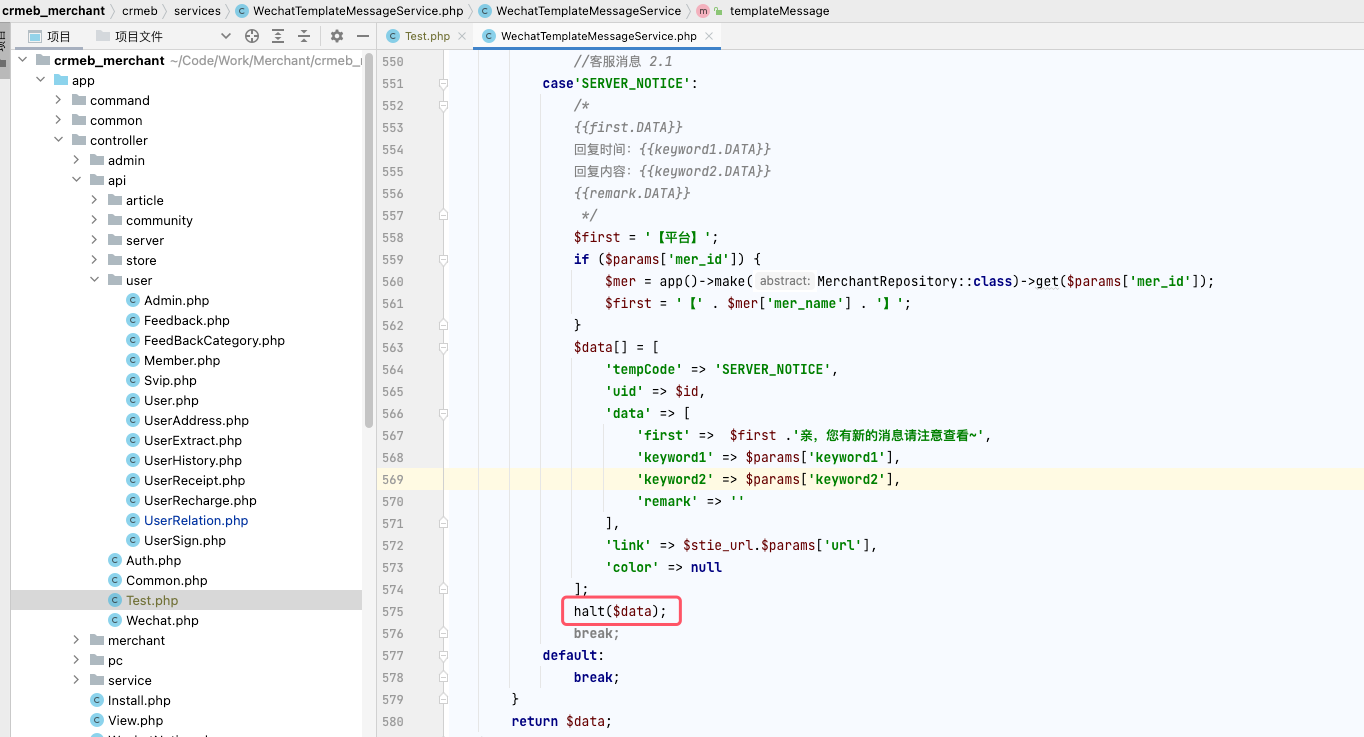1364x737 pixels.
Task: Select the highlighted Test.php tree row
Action: 186,600
